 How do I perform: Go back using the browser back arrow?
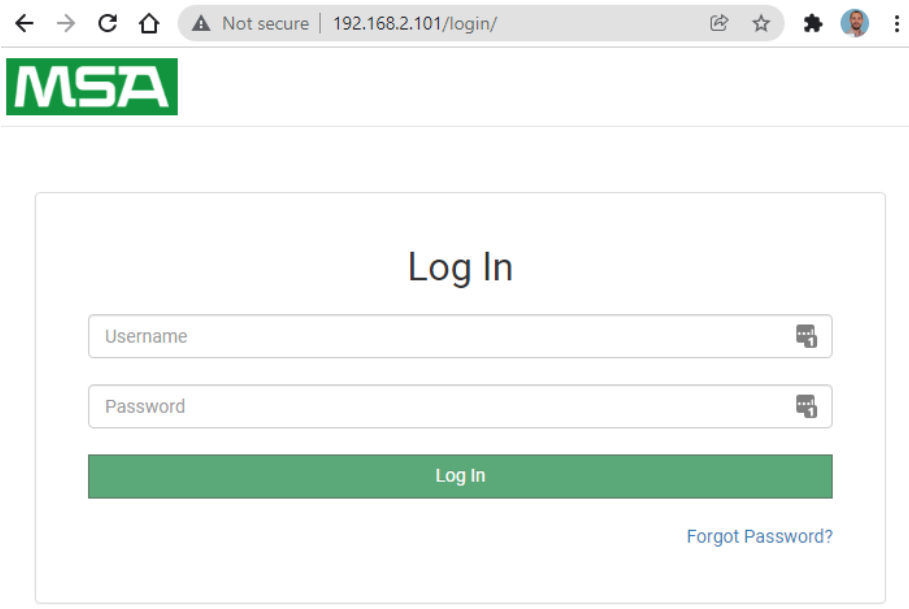click(24, 23)
